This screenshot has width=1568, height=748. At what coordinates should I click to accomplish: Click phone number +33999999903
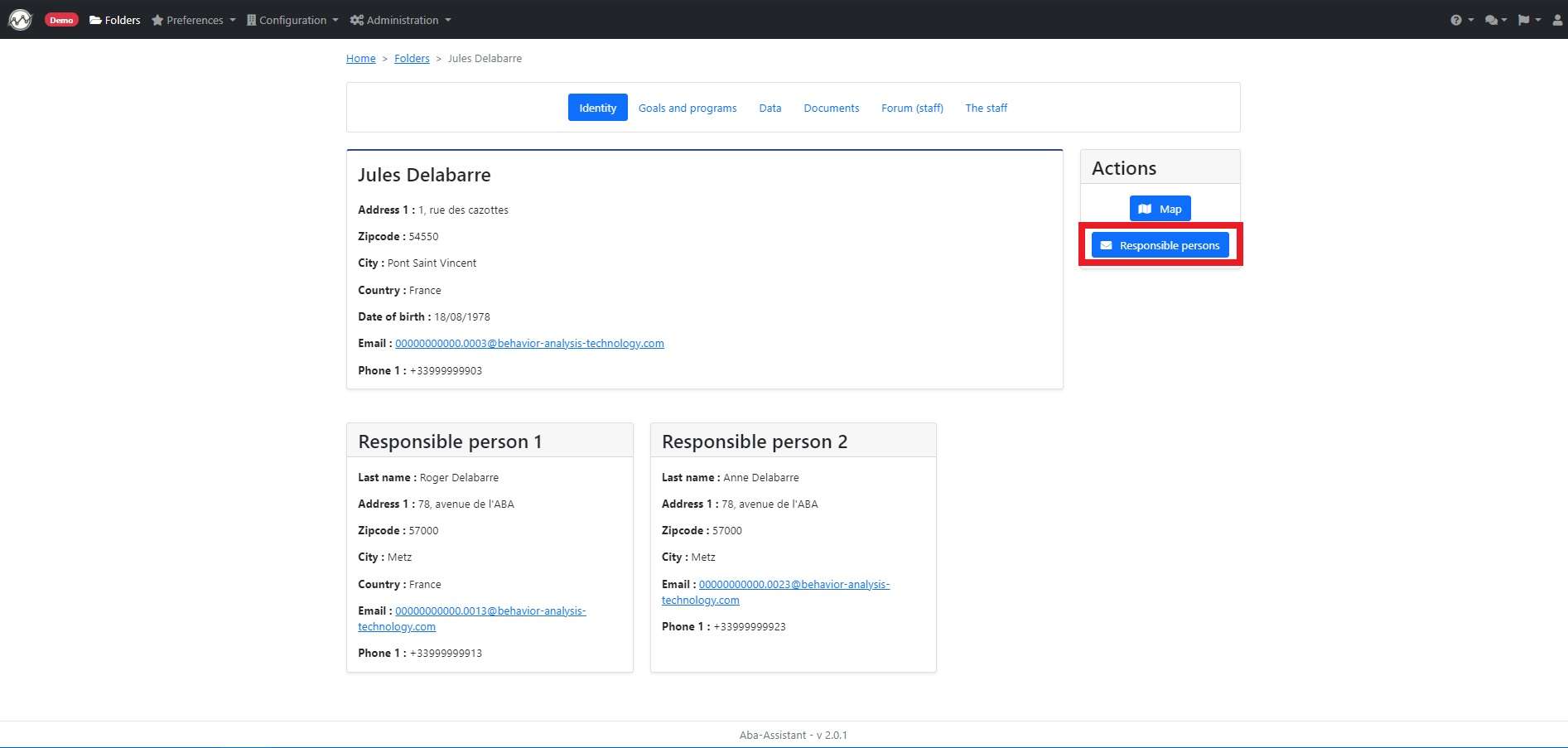[x=446, y=370]
